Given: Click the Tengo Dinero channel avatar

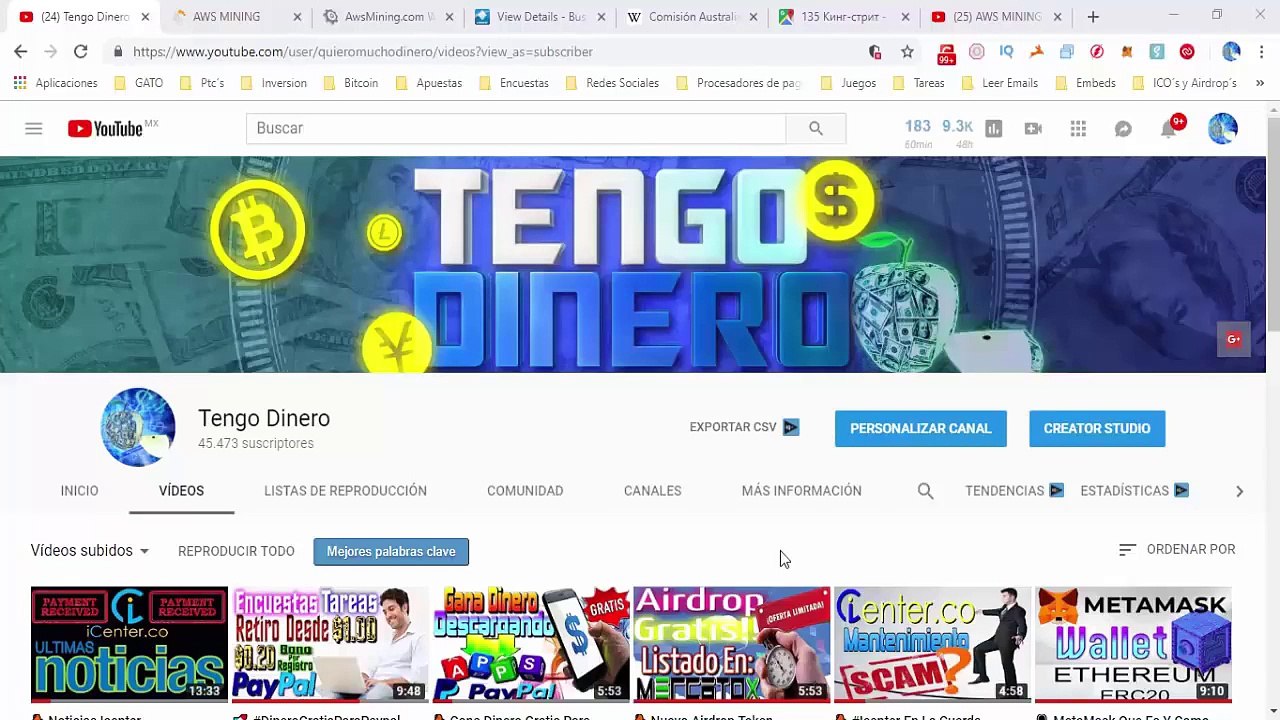Looking at the screenshot, I should point(138,427).
